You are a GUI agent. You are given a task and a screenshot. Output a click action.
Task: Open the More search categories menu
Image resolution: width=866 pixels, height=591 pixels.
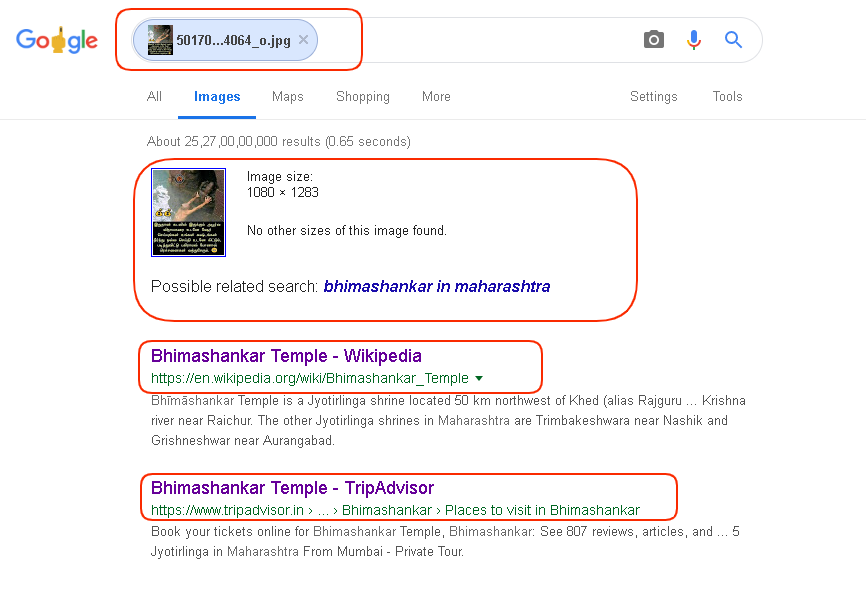[x=436, y=97]
